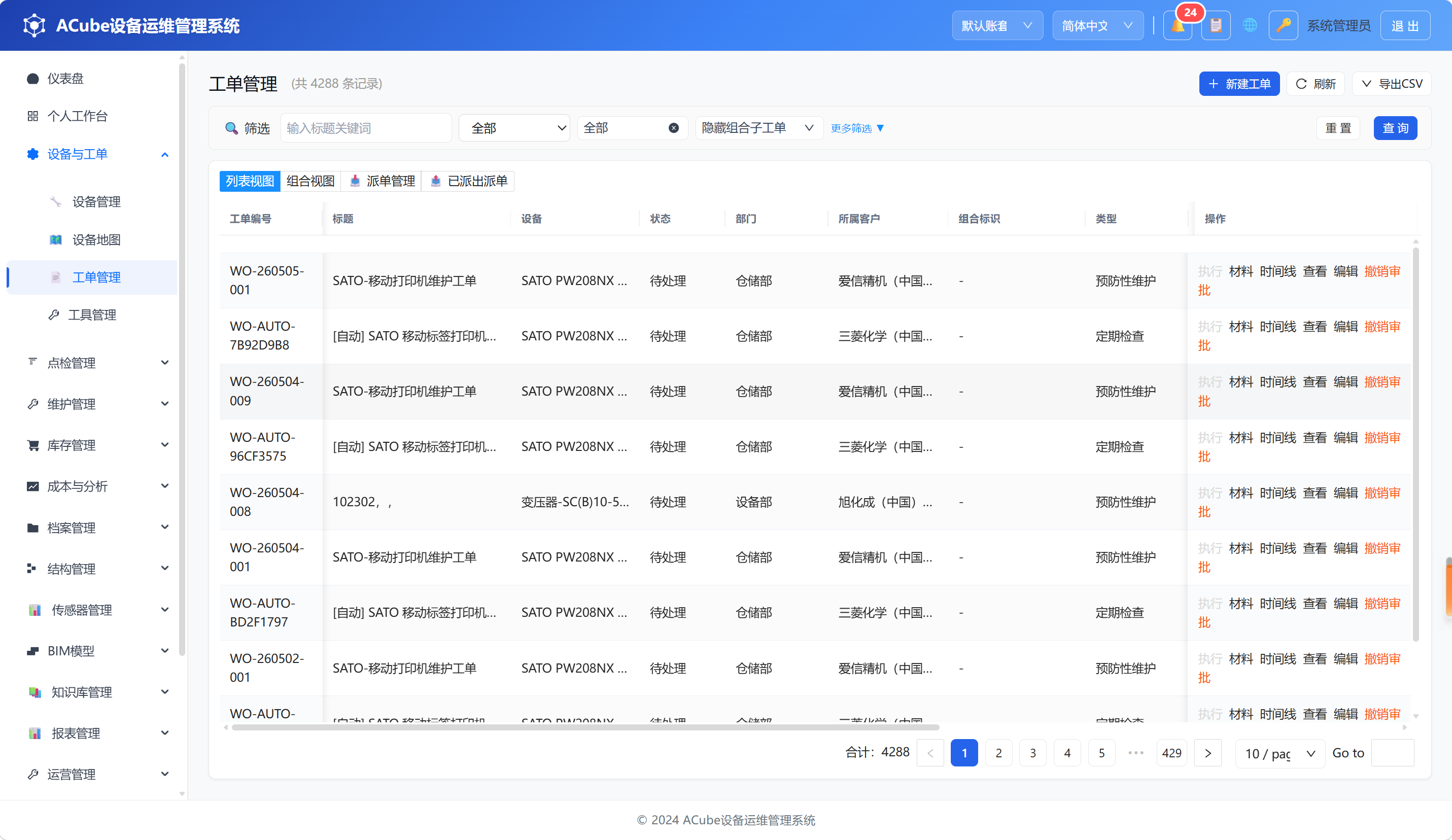The image size is (1452, 840).
Task: Click the key icon in the header
Action: [x=1283, y=26]
